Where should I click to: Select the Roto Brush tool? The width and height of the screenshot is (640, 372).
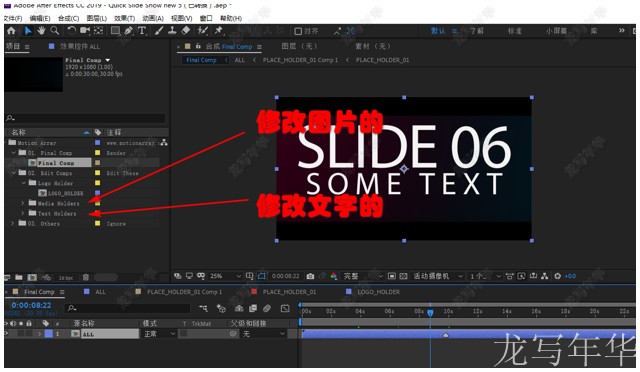coord(202,31)
